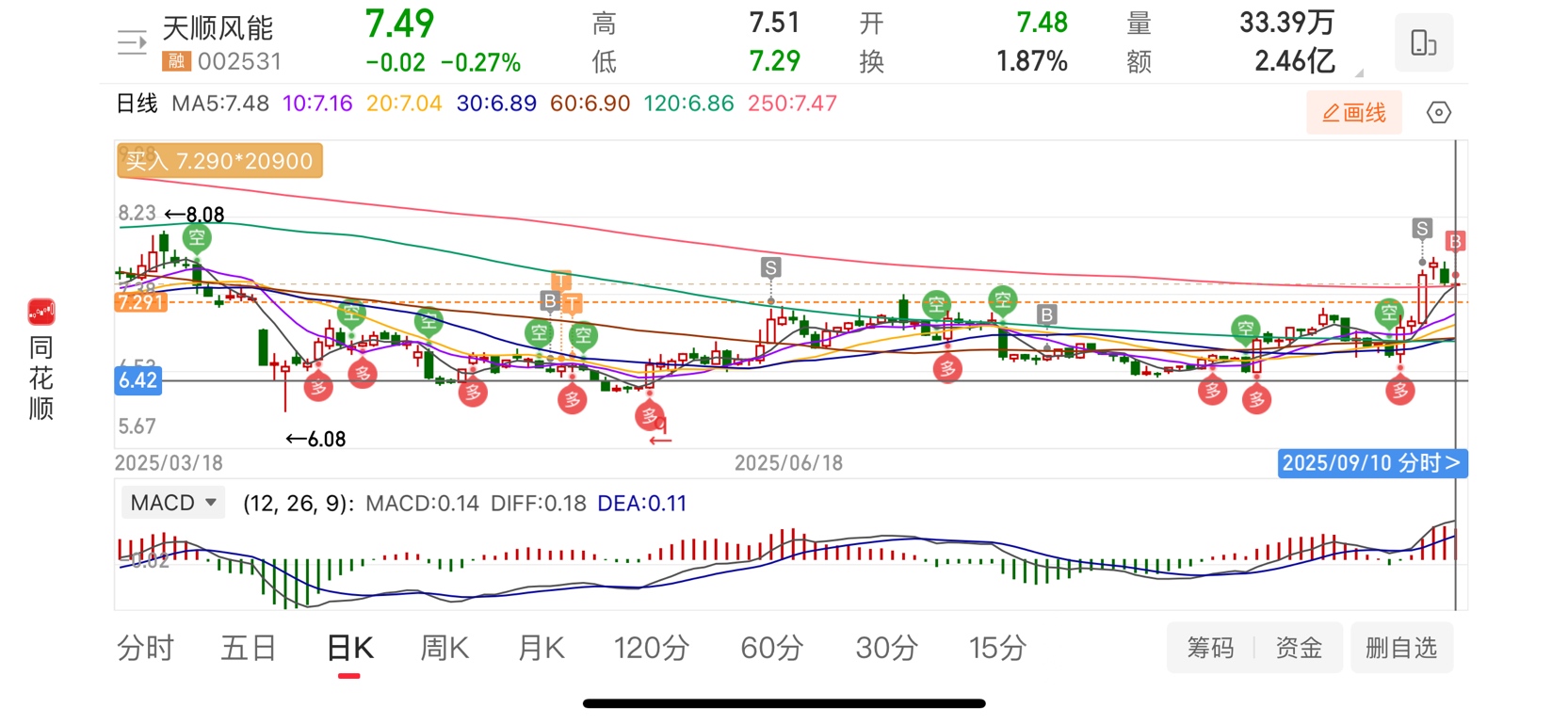Select the 30分 chart tab
Viewport: 1568px width, 724px height.
point(887,648)
